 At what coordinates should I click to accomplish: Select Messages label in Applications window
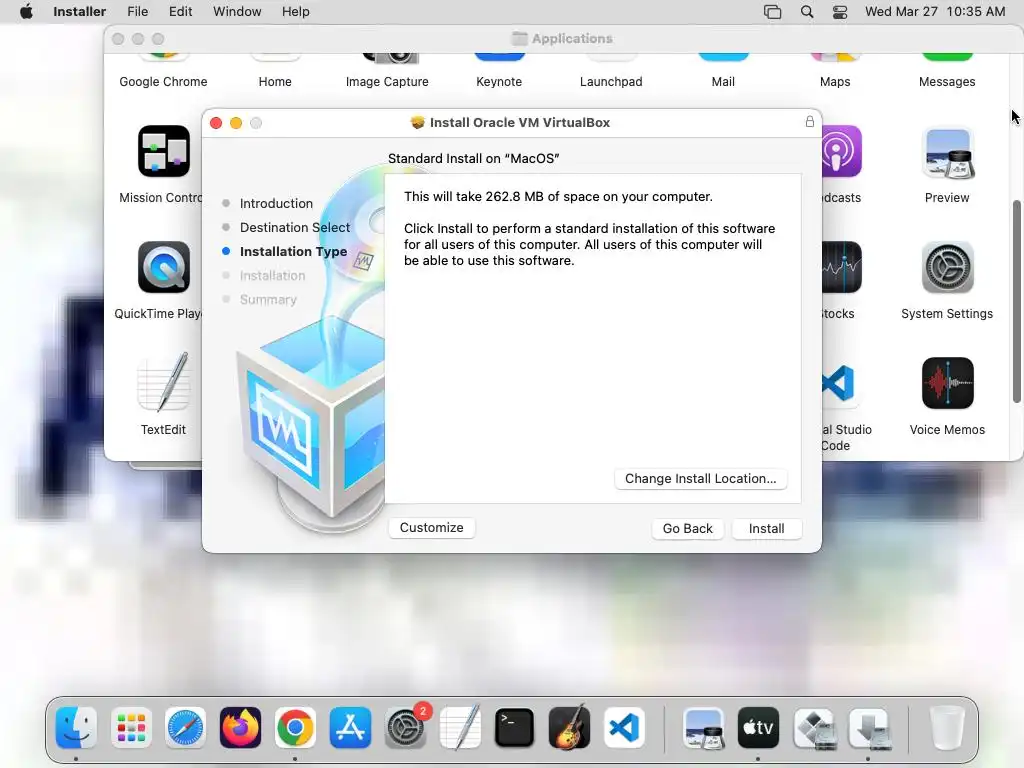click(946, 82)
